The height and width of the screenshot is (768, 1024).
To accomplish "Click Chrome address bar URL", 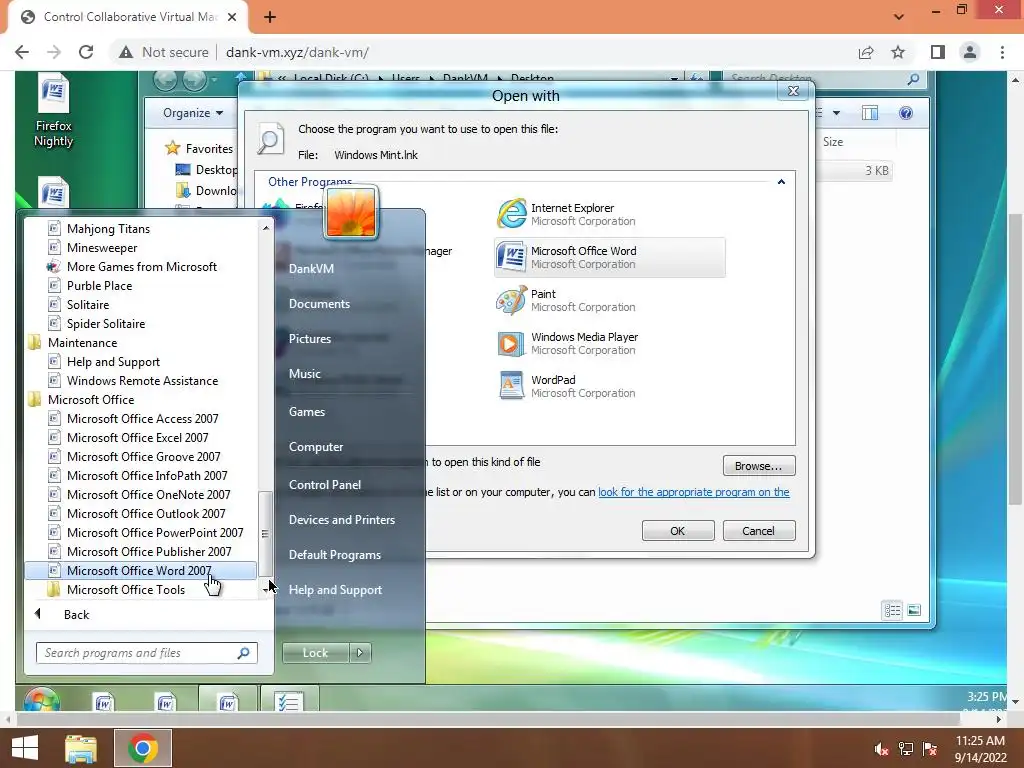I will point(297,52).
